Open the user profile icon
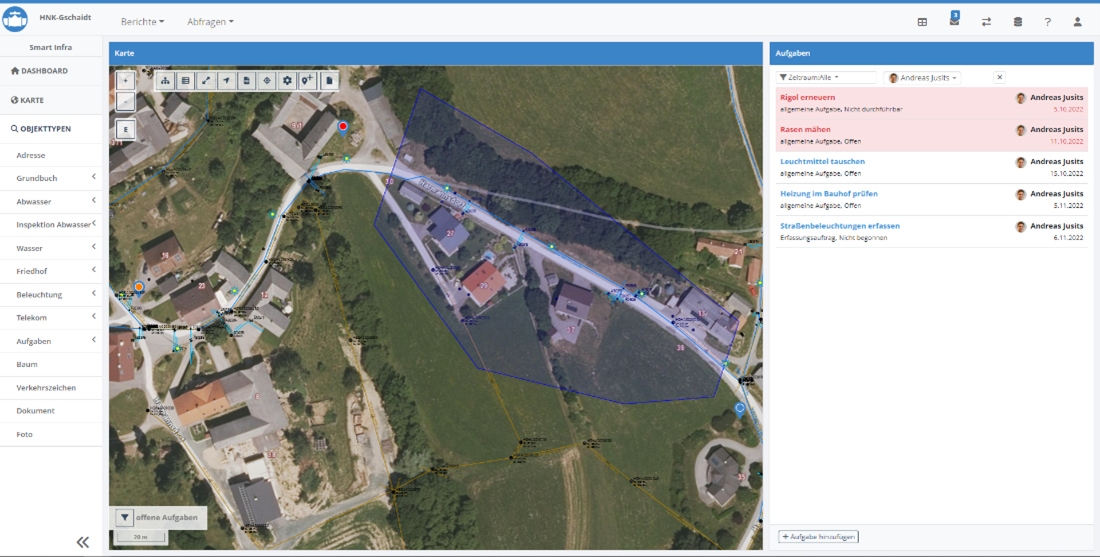 click(x=1078, y=22)
